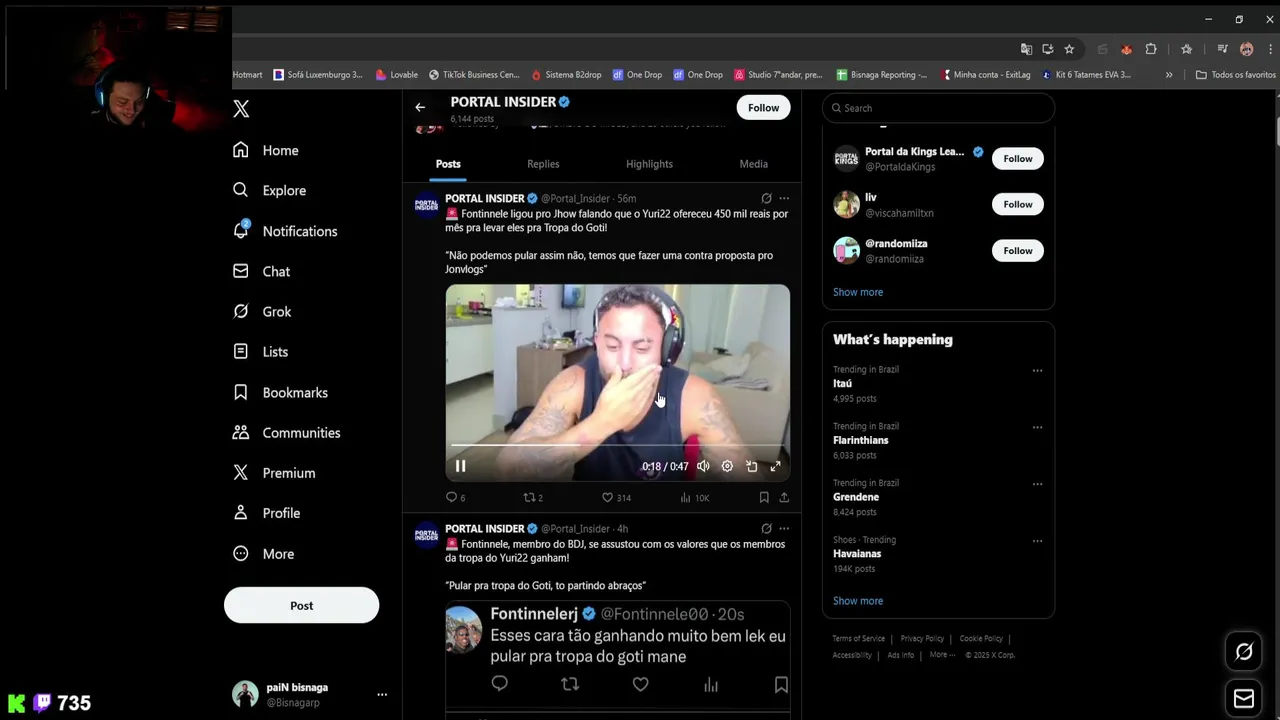Image resolution: width=1280 pixels, height=720 pixels.
Task: Seek on the video progress bar
Action: 617,445
